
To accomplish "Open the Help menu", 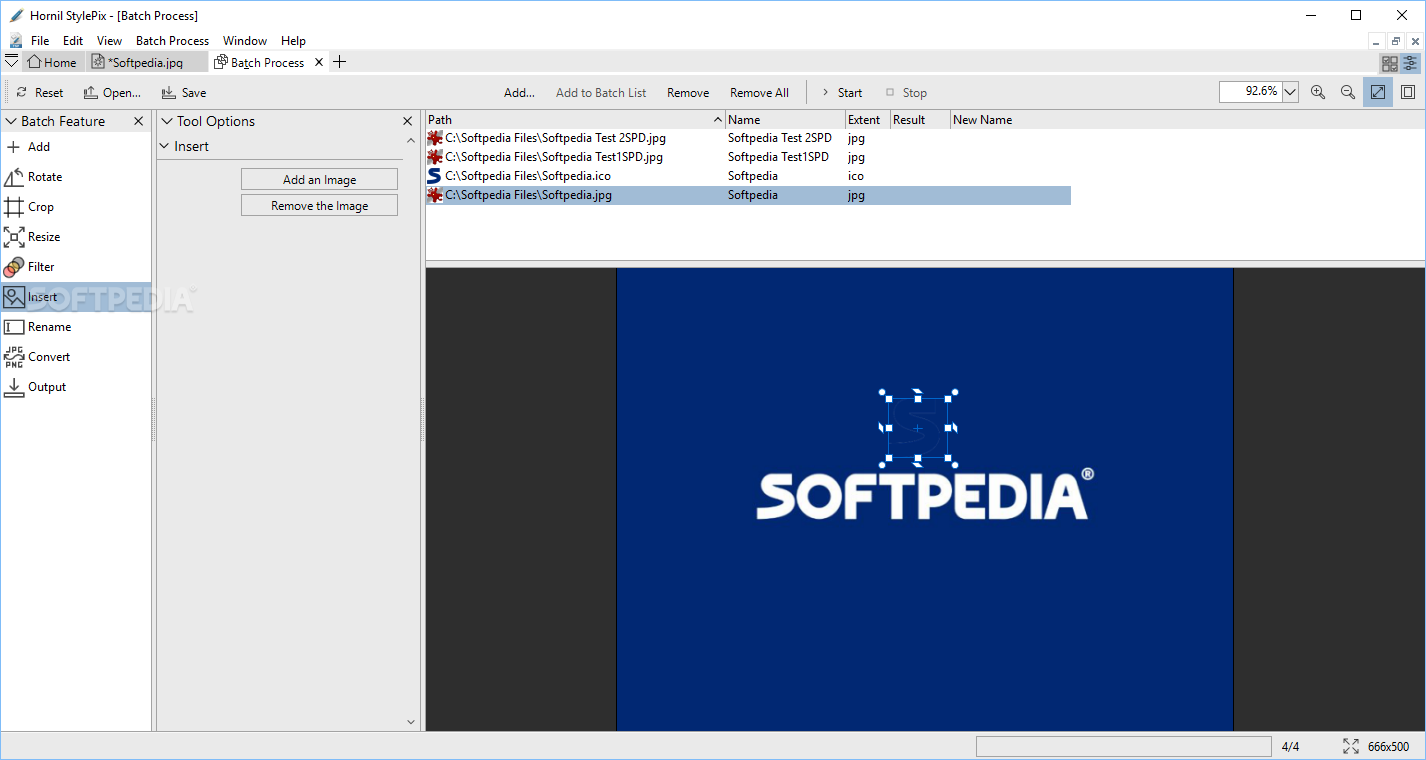I will [x=293, y=41].
